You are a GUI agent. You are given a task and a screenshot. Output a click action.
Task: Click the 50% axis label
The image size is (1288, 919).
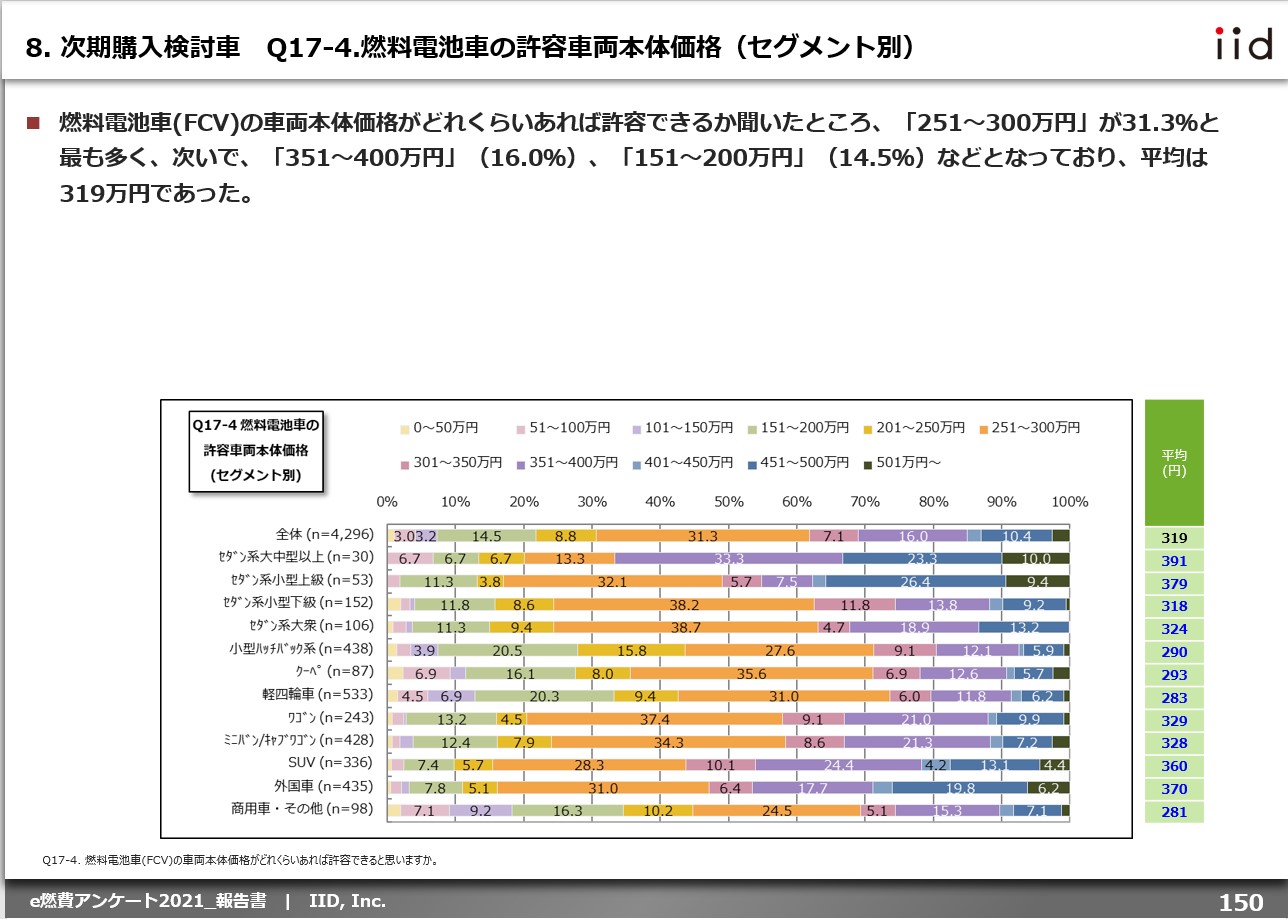coord(729,502)
